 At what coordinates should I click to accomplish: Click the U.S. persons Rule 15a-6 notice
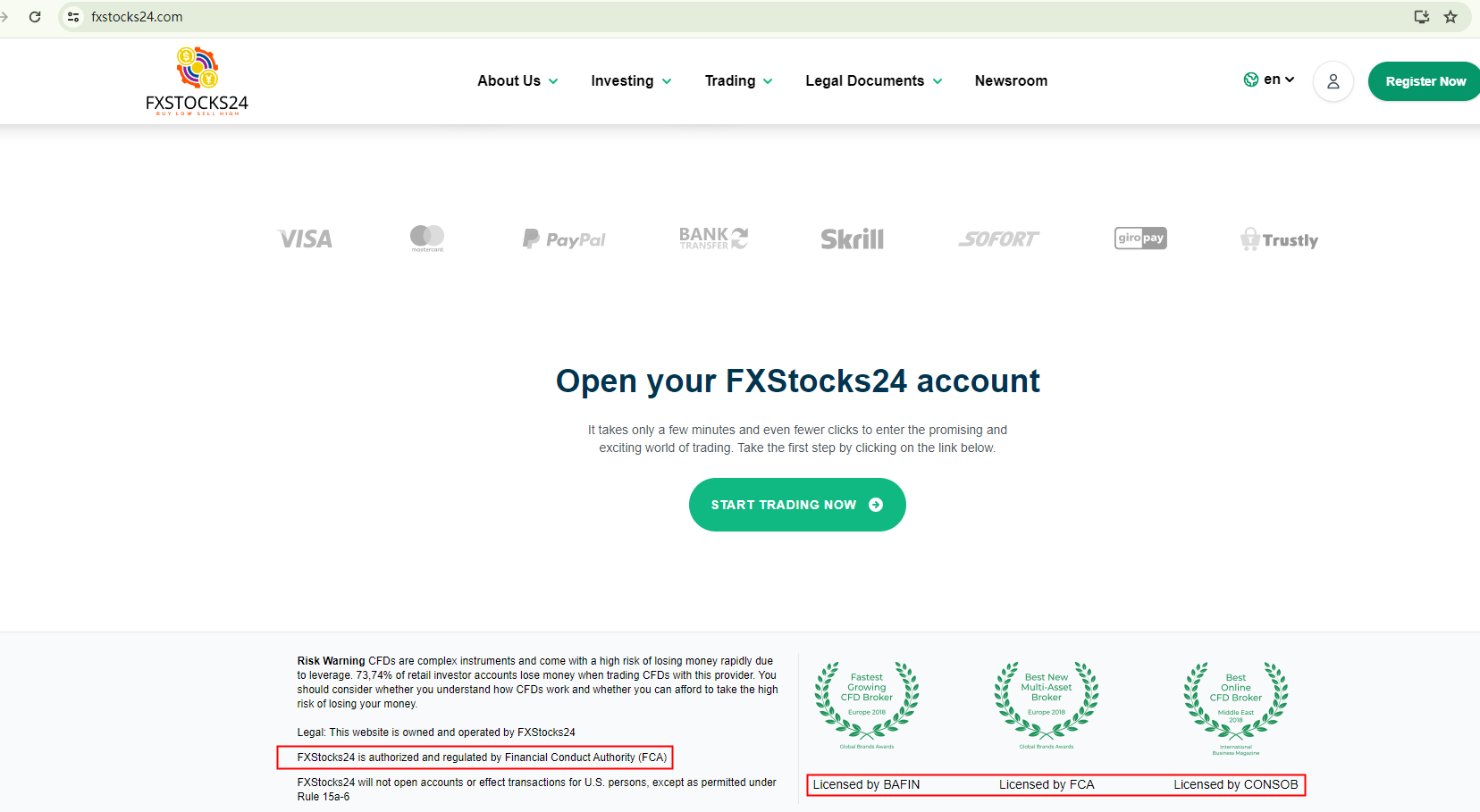(537, 790)
